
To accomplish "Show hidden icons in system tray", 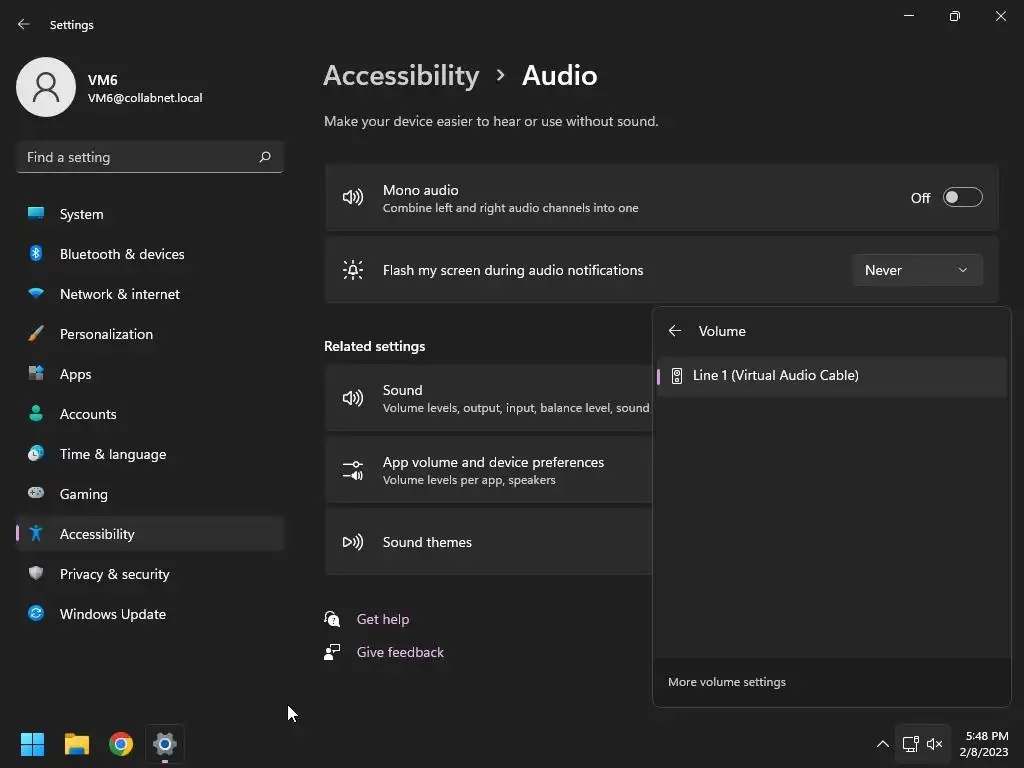I will coord(882,744).
